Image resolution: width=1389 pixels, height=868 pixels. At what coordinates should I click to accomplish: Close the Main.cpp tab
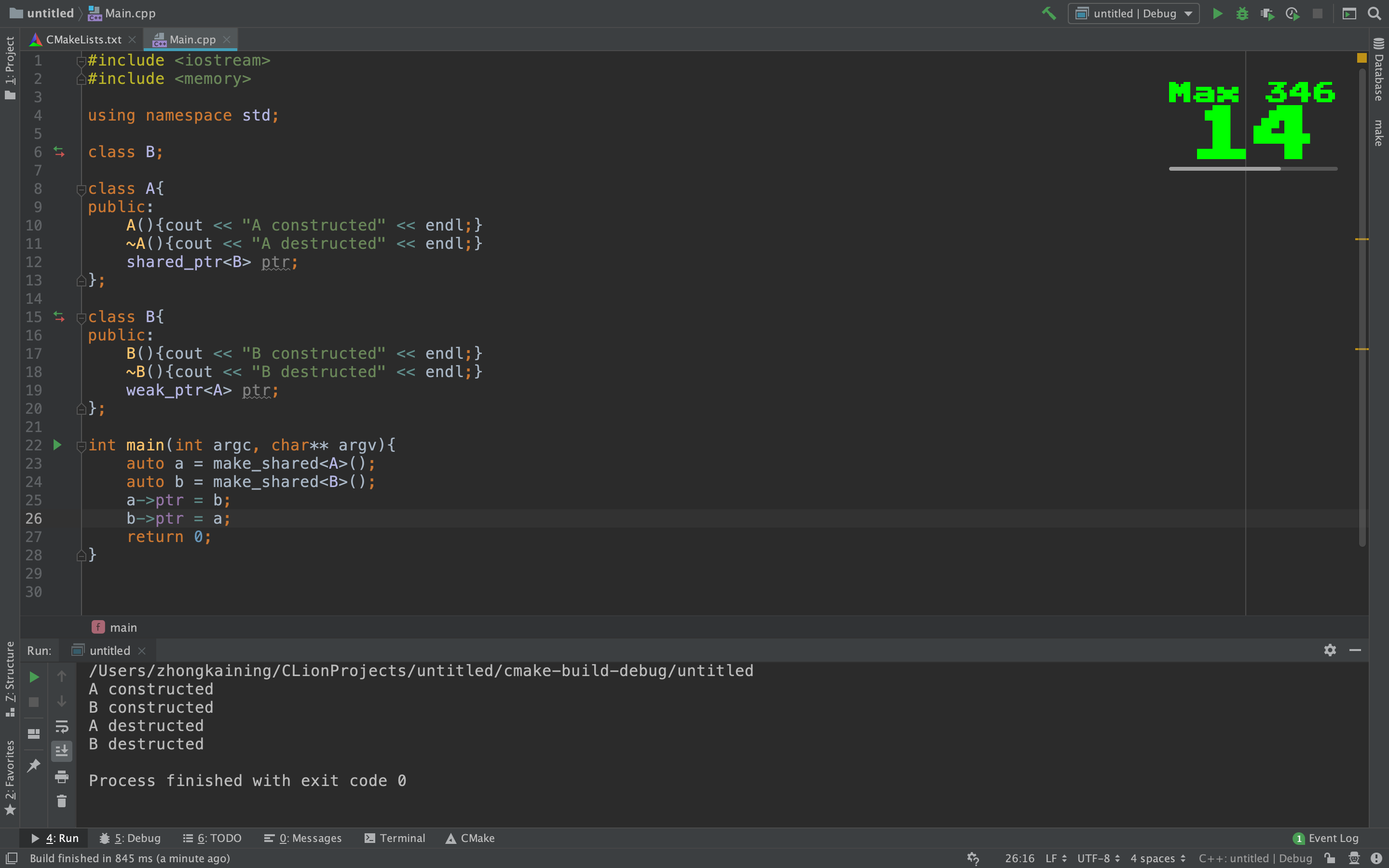point(227,40)
